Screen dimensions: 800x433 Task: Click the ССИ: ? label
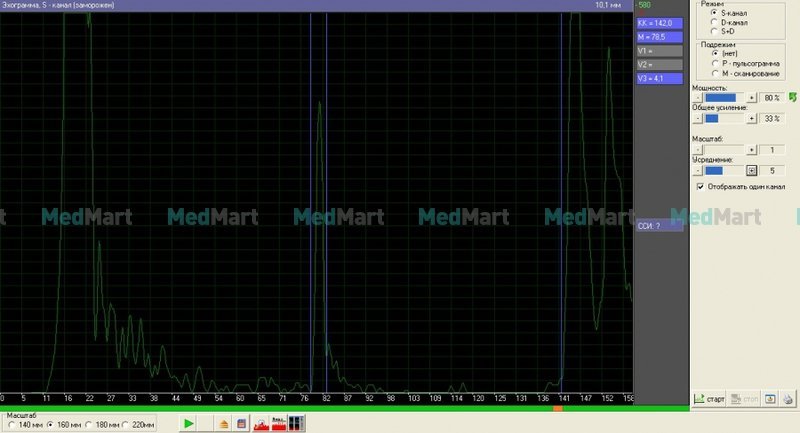(x=659, y=225)
